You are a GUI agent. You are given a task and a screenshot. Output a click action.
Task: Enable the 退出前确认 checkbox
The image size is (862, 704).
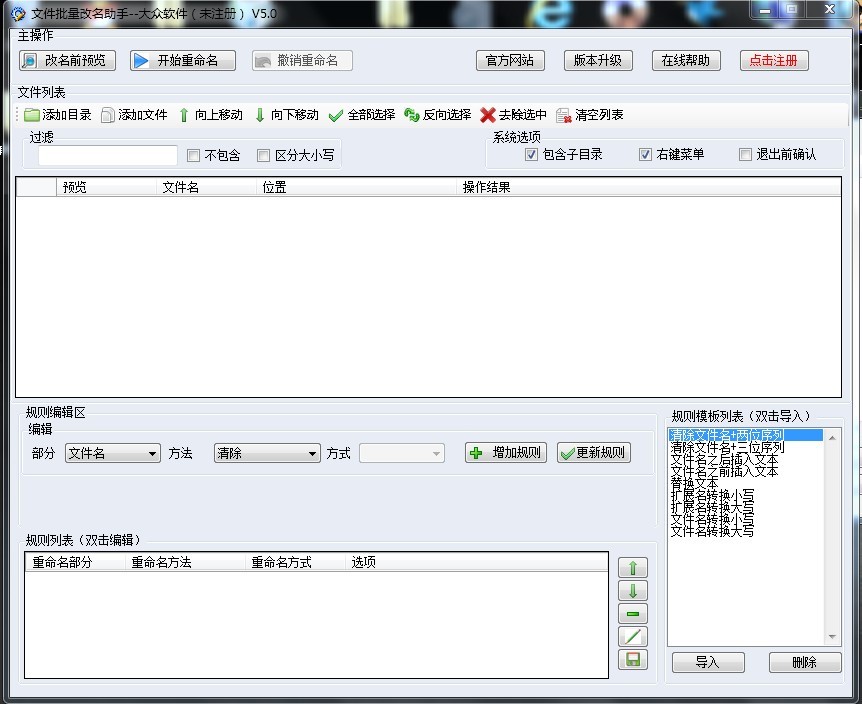[x=745, y=154]
